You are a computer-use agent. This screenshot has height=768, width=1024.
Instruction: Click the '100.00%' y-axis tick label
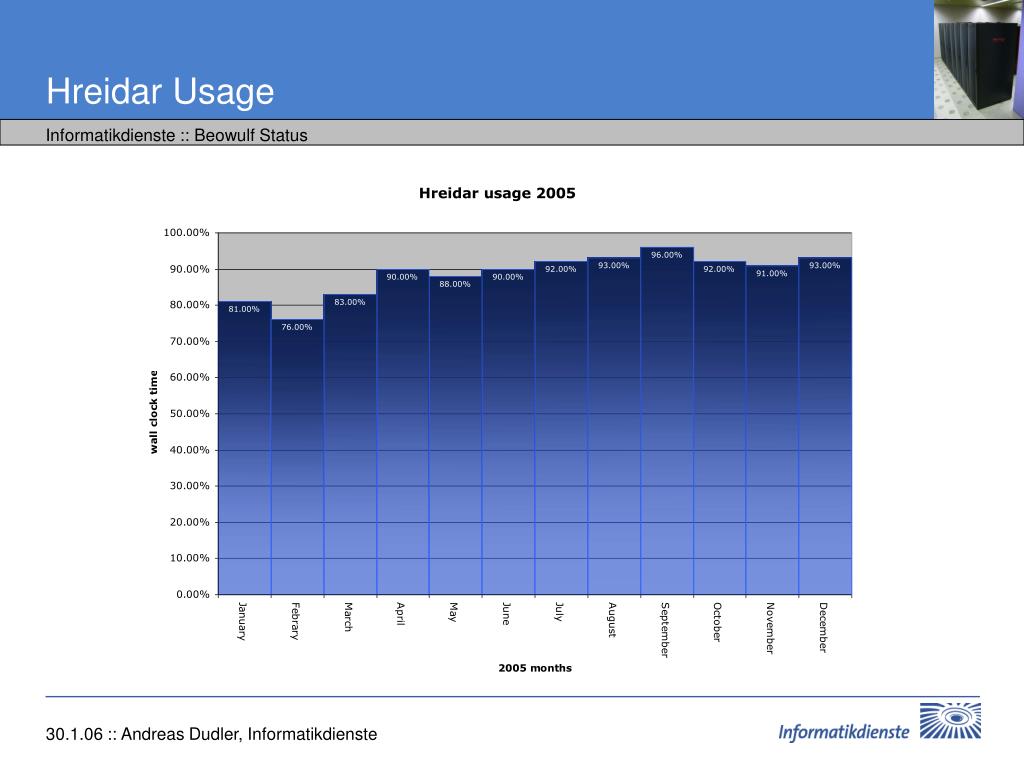click(186, 232)
